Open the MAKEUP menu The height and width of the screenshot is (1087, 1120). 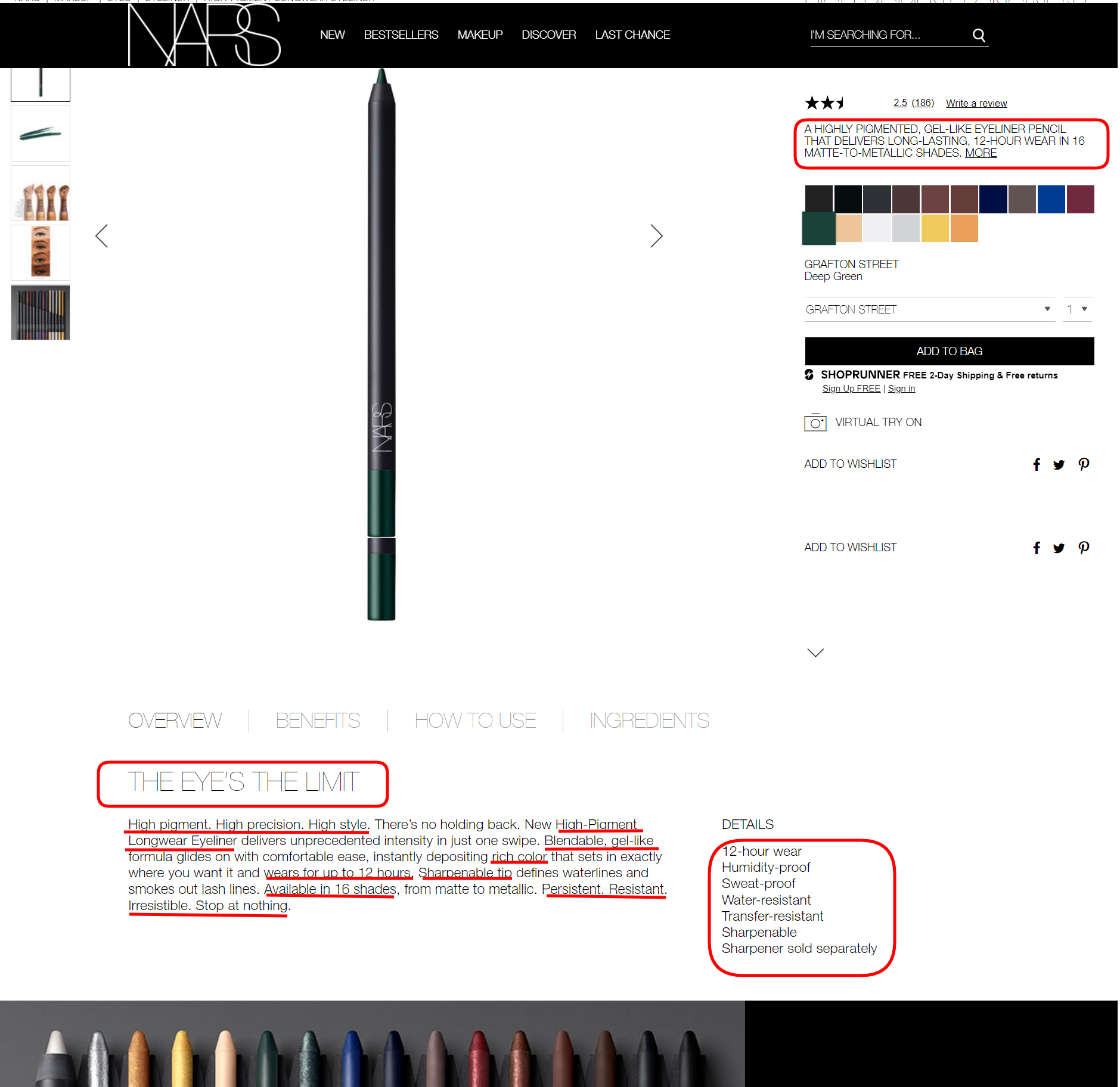point(480,35)
